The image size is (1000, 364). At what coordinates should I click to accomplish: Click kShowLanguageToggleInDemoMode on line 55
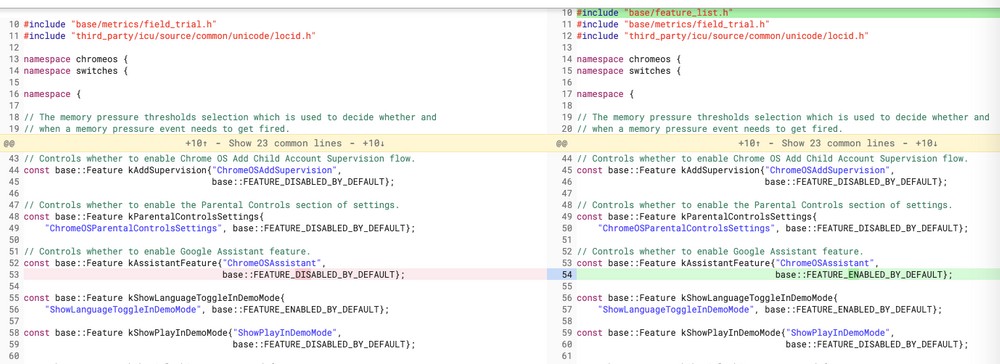(204, 298)
